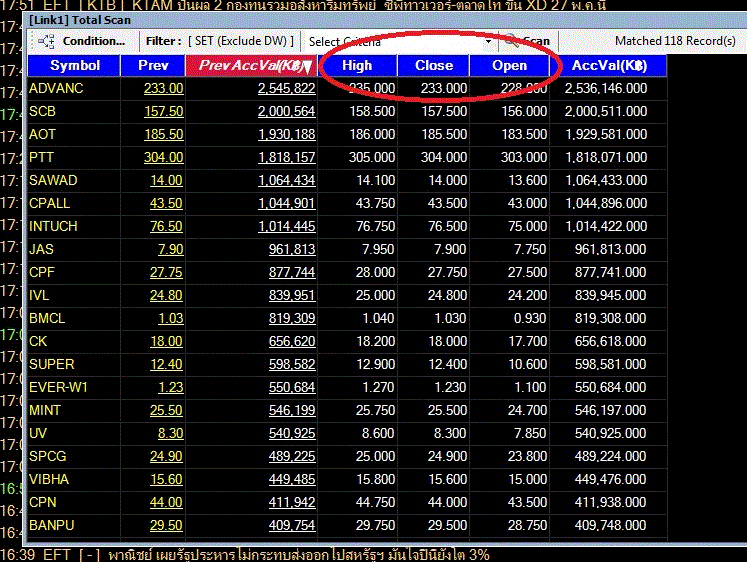Click BANPU PrevAccVal 409,754 link
Viewport: 747px width, 562px height.
tap(292, 525)
